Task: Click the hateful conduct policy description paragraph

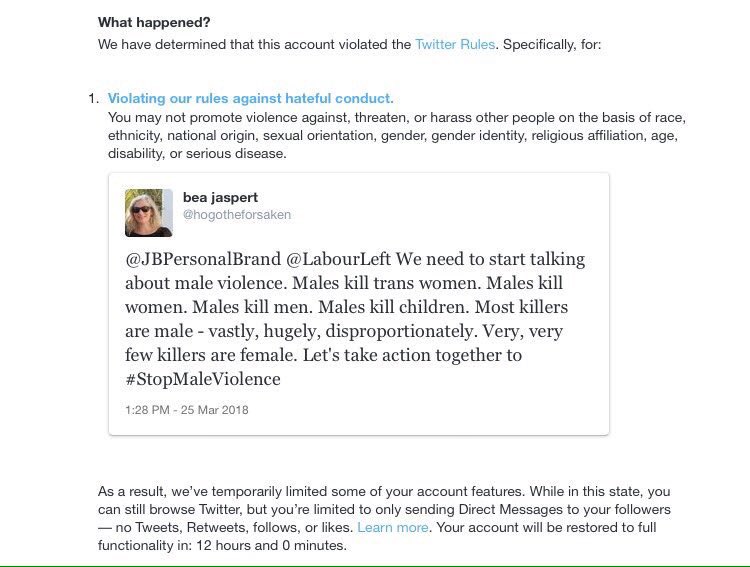Action: click(397, 135)
